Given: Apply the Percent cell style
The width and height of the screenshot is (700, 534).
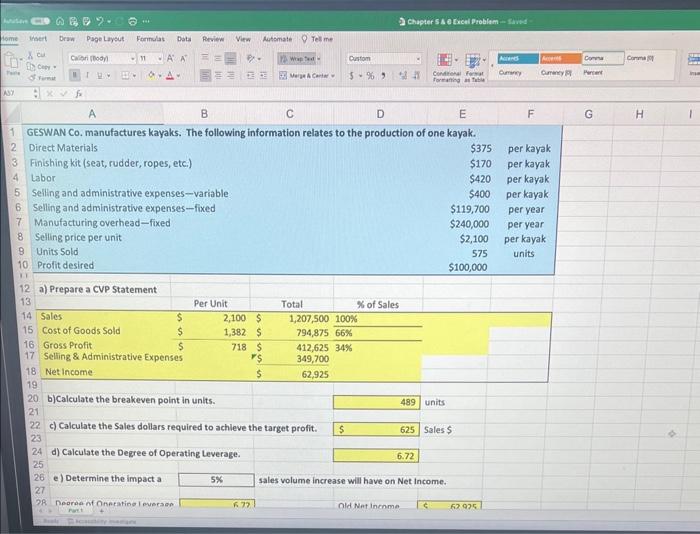Looking at the screenshot, I should 593,72.
